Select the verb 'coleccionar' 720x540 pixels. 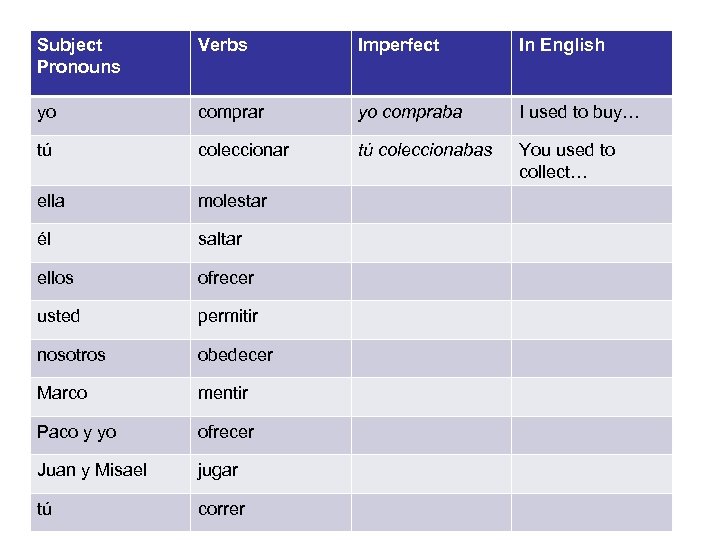coord(243,150)
